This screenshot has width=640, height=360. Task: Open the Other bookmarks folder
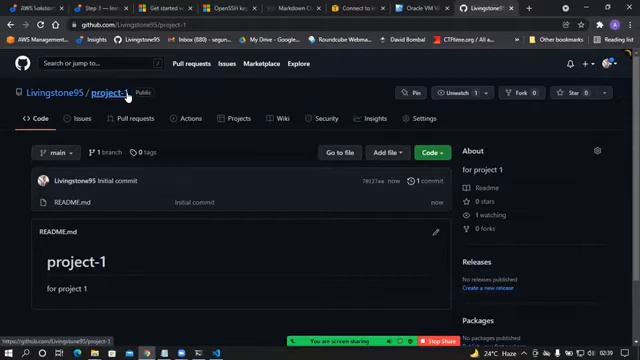(556, 40)
